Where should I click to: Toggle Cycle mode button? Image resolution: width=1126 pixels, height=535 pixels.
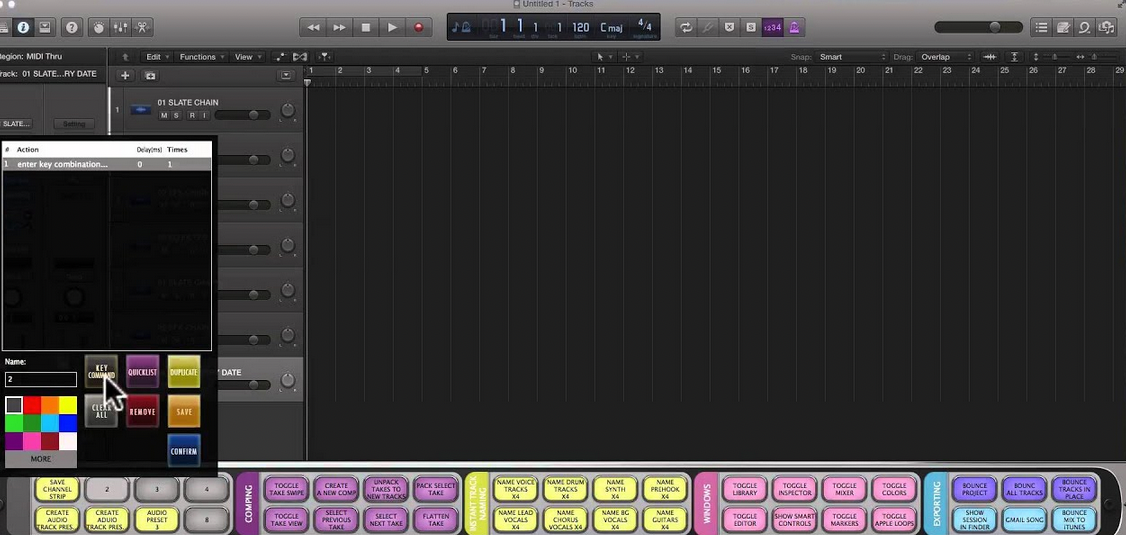[x=687, y=27]
